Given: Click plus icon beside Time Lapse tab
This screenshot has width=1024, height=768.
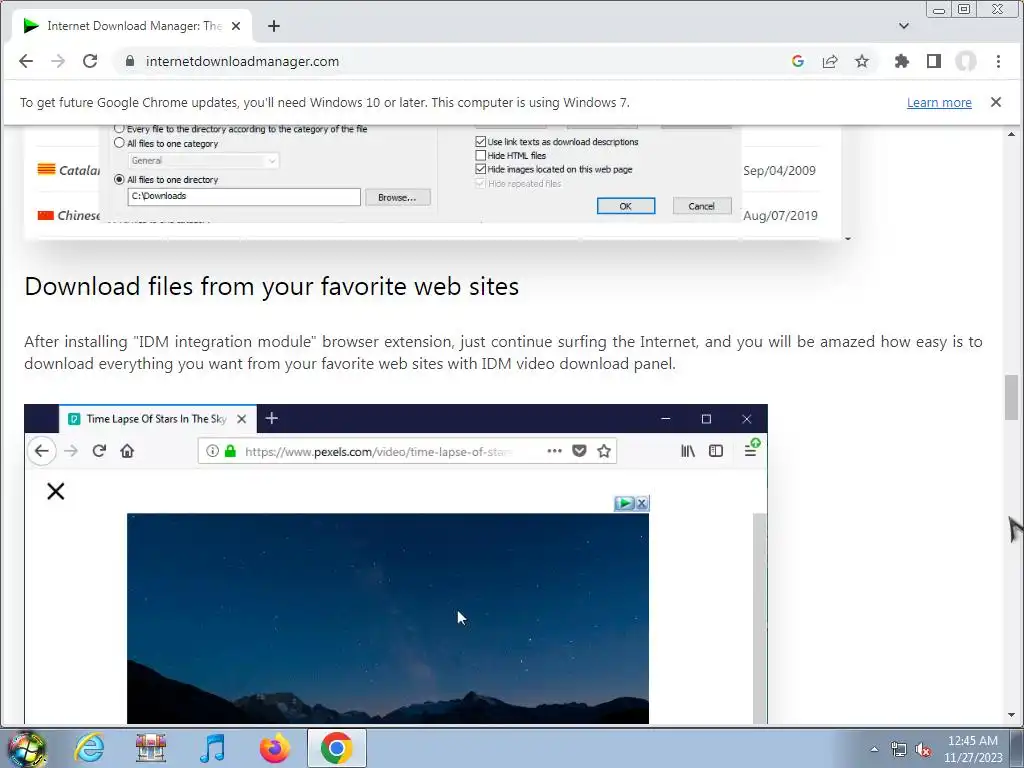Looking at the screenshot, I should [272, 419].
